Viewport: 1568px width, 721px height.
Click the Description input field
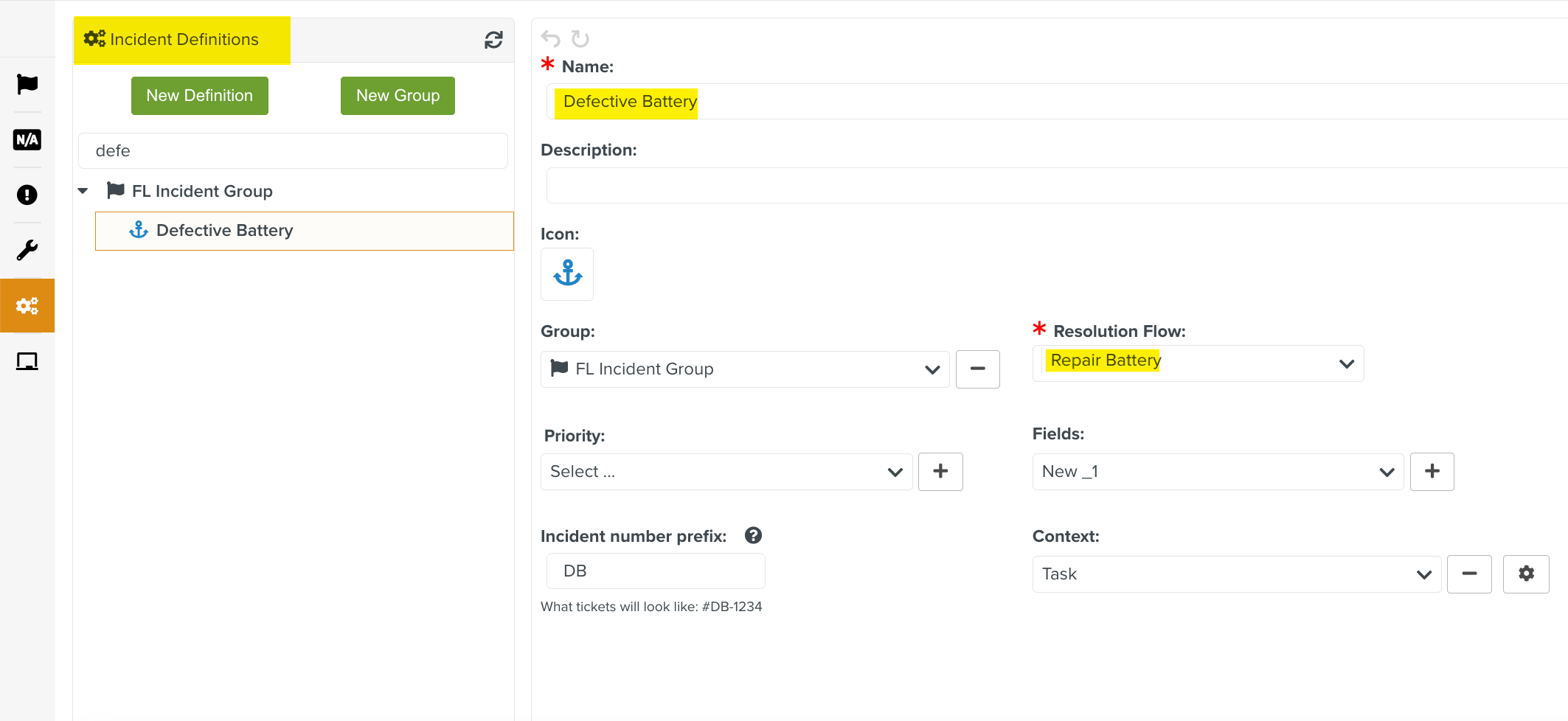(1055, 186)
